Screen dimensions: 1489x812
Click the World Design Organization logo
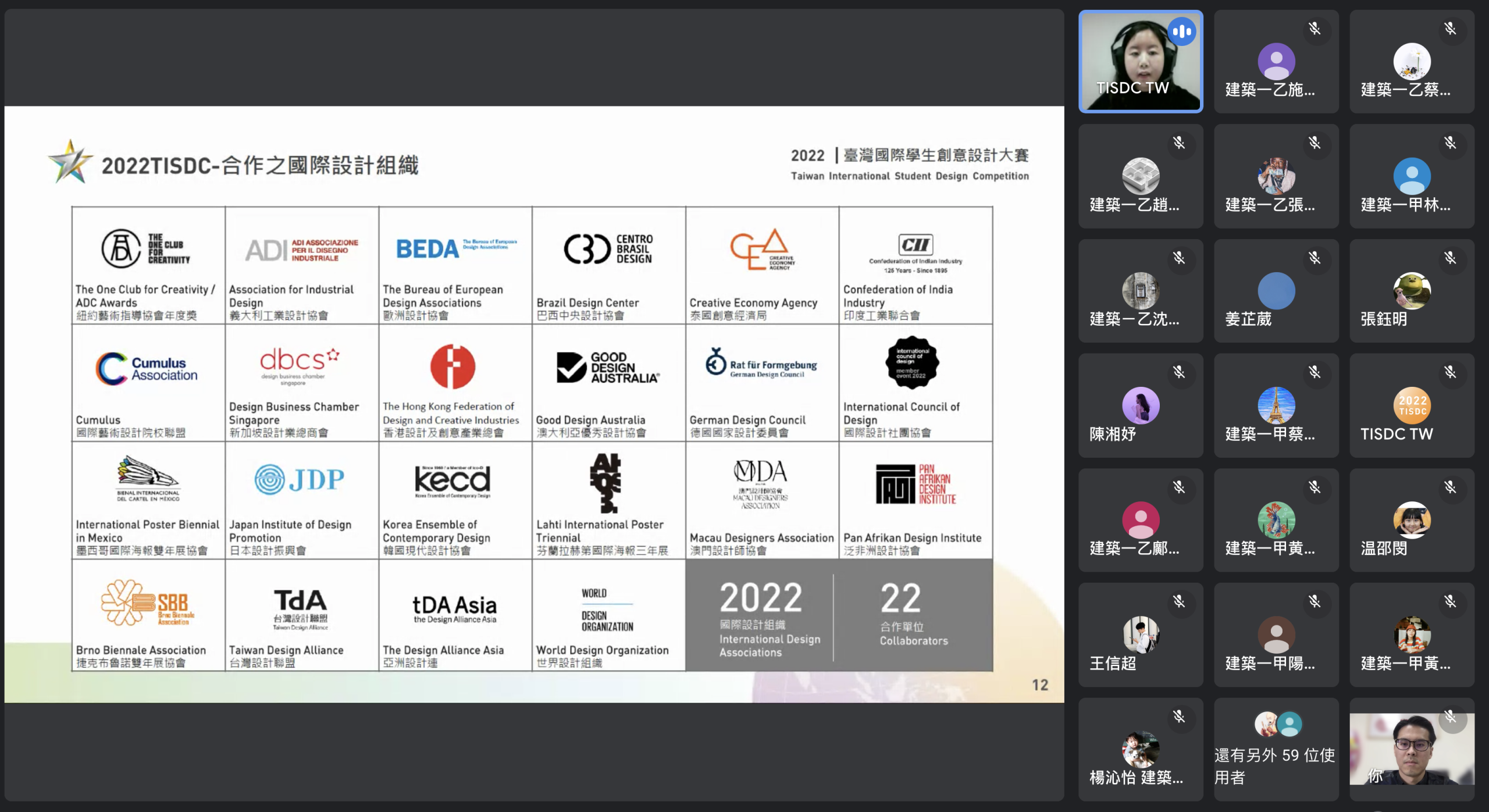coord(607,610)
